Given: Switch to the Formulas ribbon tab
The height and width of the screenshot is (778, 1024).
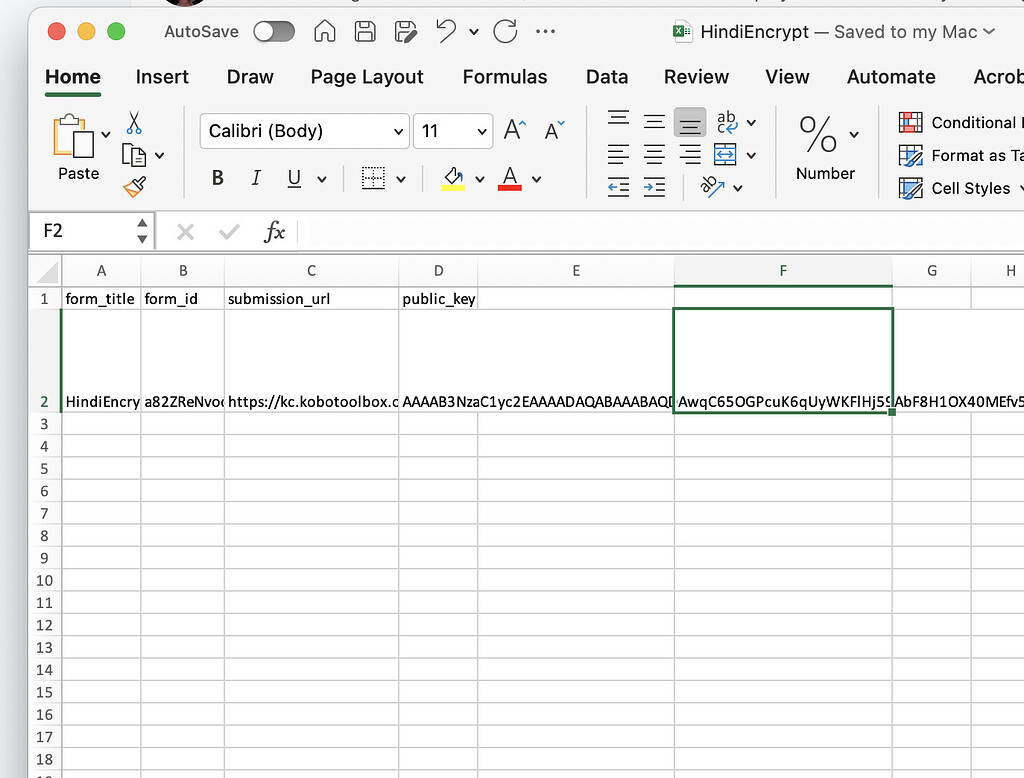Looking at the screenshot, I should [x=505, y=77].
